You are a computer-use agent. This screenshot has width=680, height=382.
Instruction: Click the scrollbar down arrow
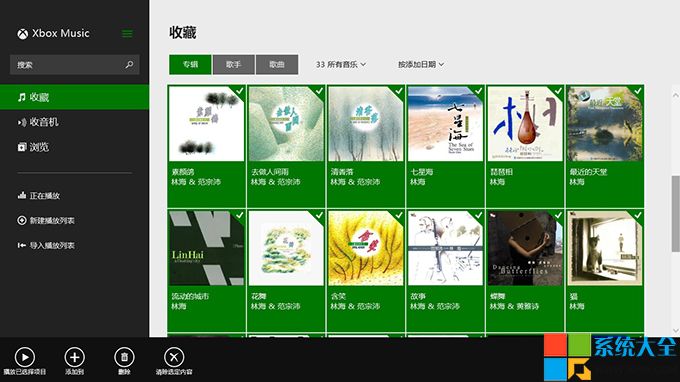coord(675,330)
